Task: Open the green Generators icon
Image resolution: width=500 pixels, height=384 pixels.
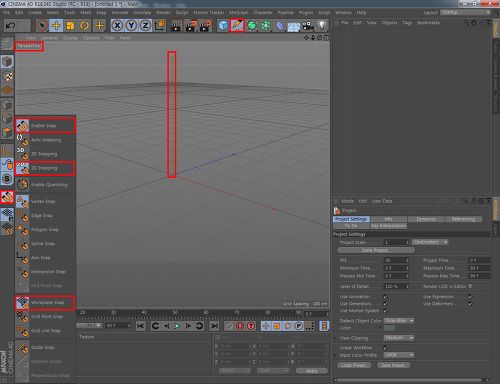Action: 252,25
